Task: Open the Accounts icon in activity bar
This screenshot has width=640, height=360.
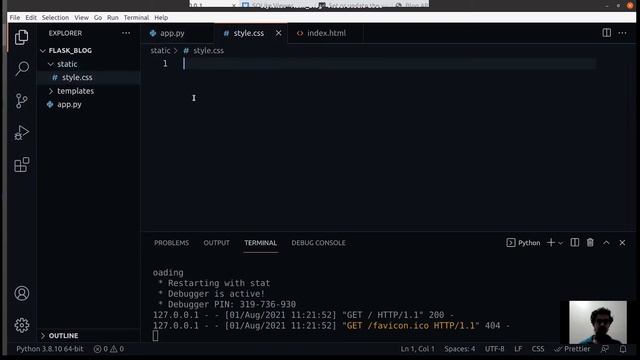Action: pos(22,293)
